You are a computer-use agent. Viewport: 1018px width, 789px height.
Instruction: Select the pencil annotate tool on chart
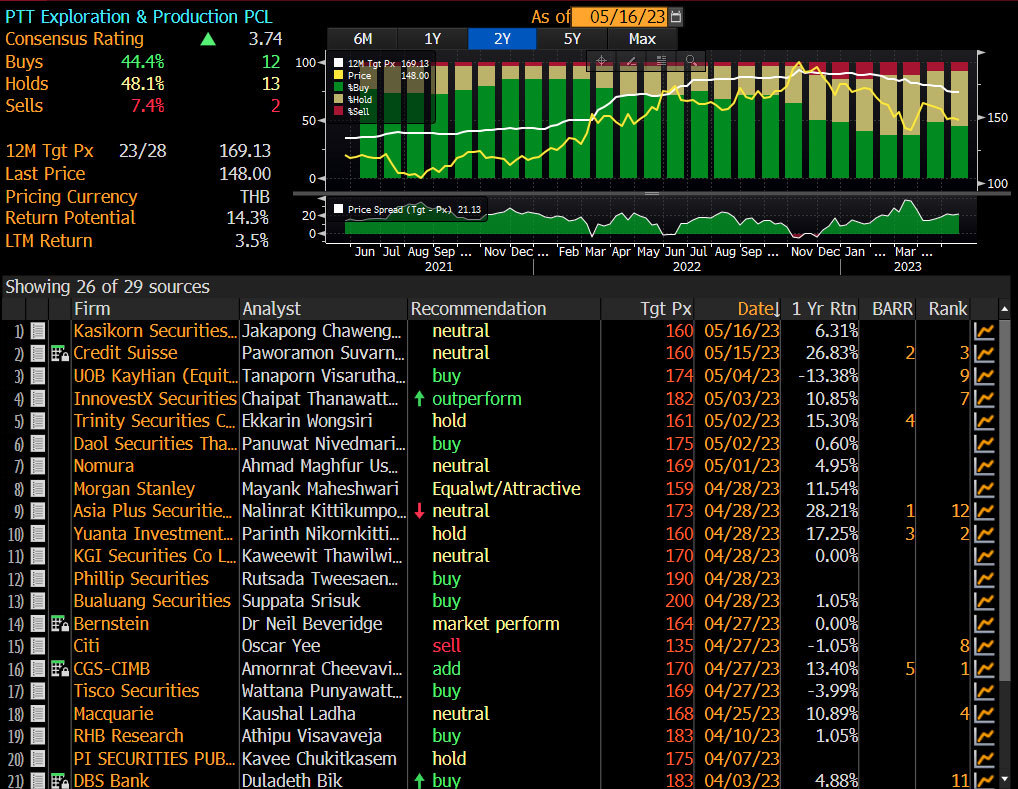click(x=631, y=60)
